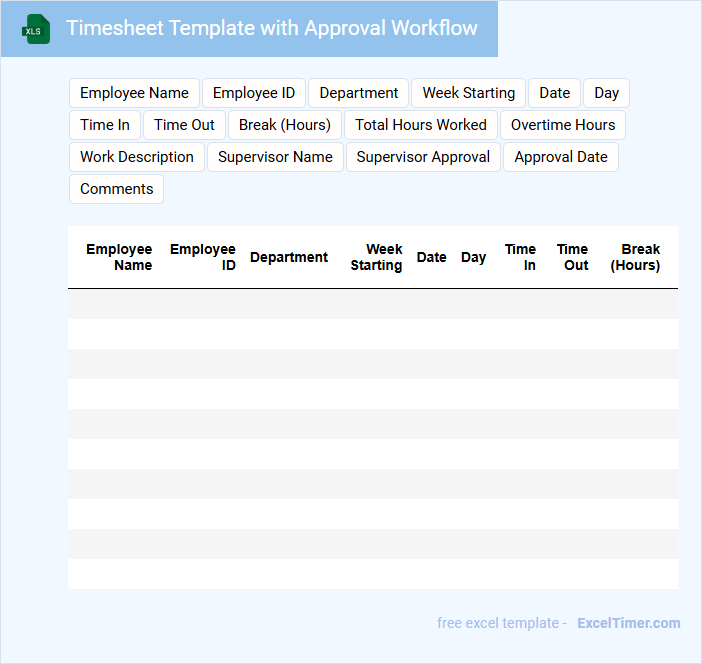Image resolution: width=702 pixels, height=664 pixels.
Task: Click the Overtime Hours tag
Action: (x=563, y=125)
